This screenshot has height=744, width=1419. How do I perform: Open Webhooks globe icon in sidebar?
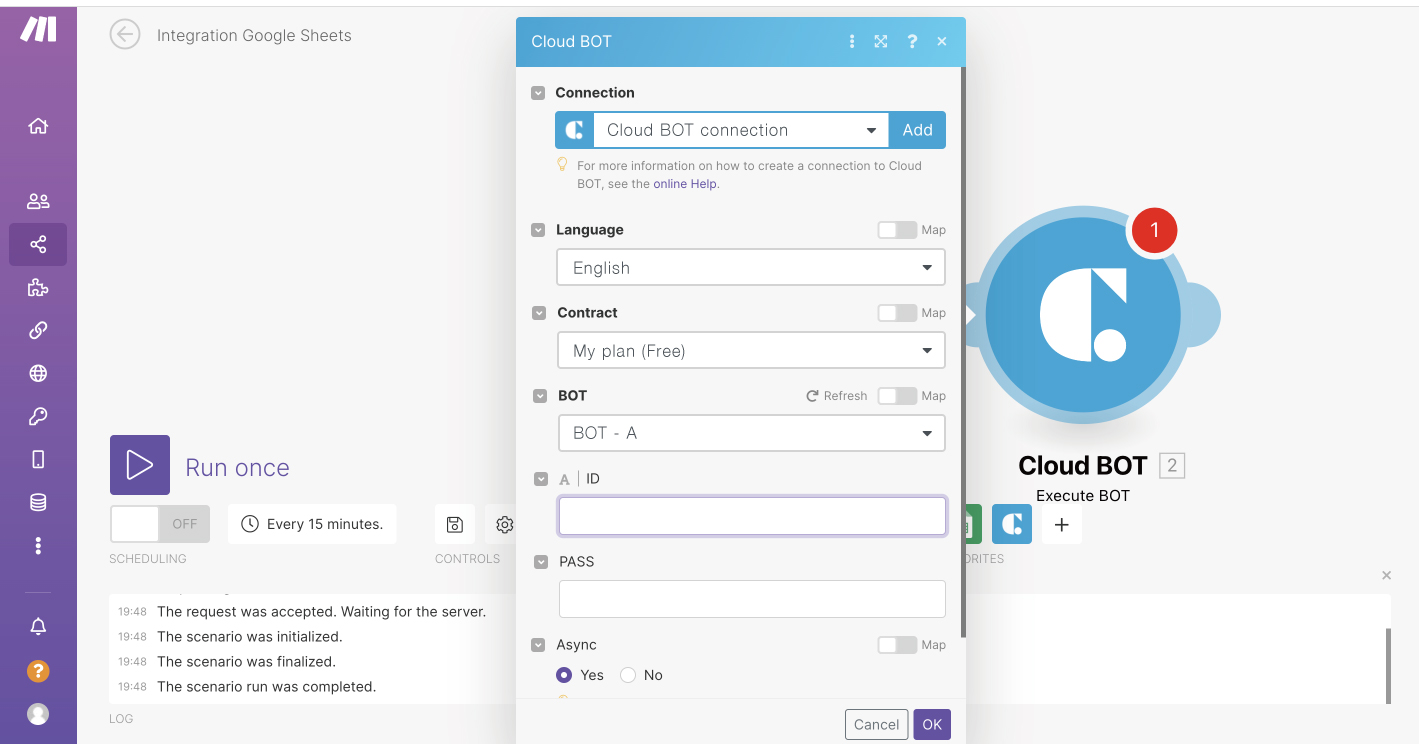coord(38,373)
